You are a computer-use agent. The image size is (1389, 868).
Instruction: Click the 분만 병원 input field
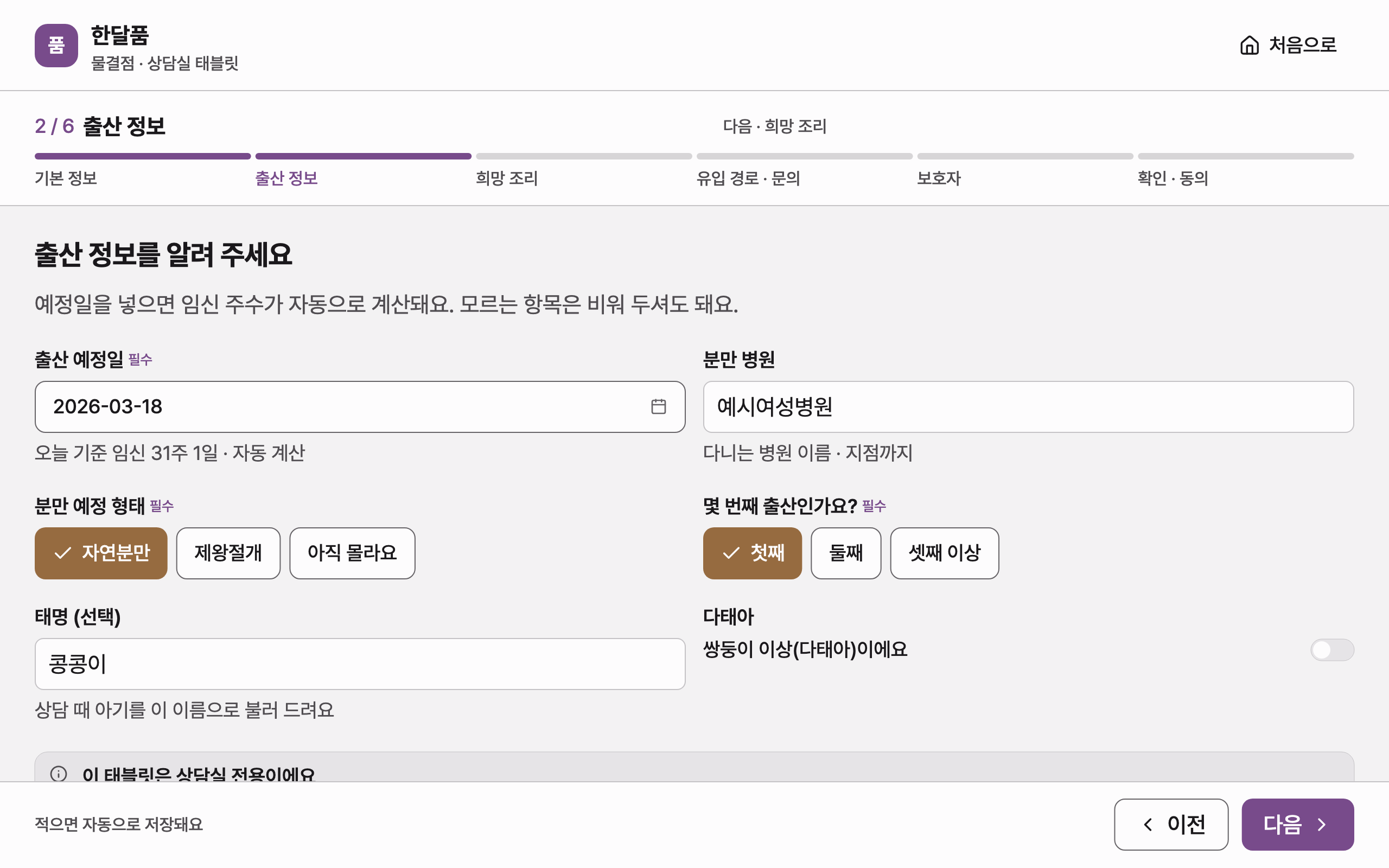pos(1029,406)
